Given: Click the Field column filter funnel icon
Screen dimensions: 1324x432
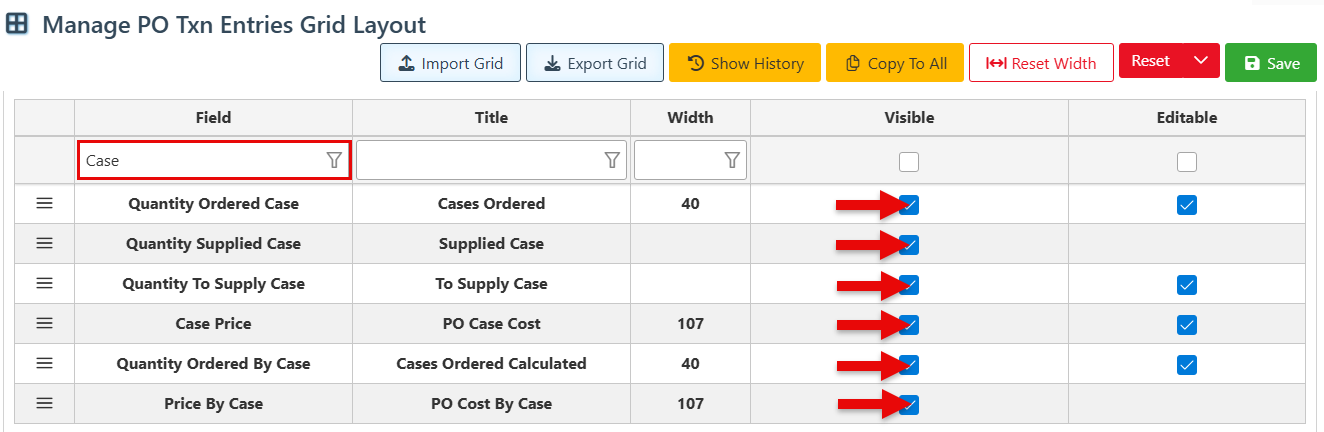Looking at the screenshot, I should (x=334, y=160).
